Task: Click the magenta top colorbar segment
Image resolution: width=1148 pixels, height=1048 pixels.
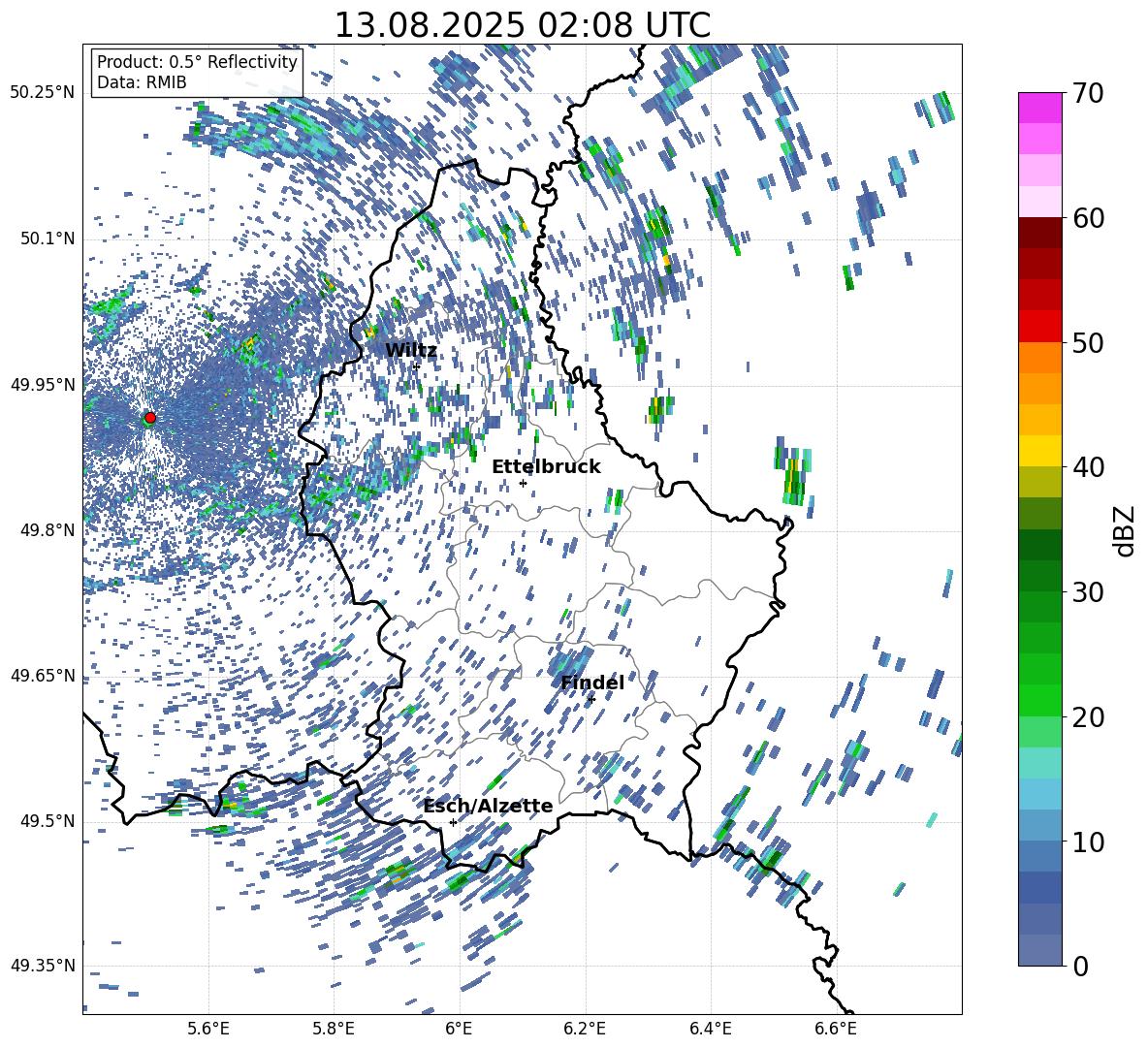Action: pyautogui.click(x=1039, y=109)
